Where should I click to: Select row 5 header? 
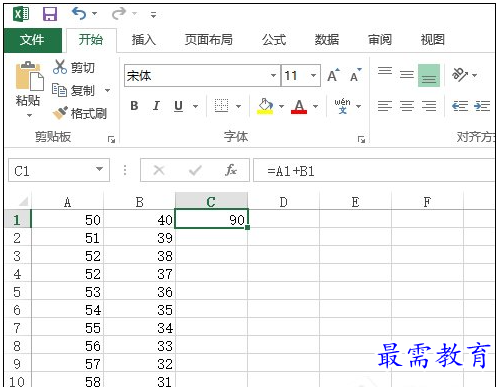(x=17, y=292)
